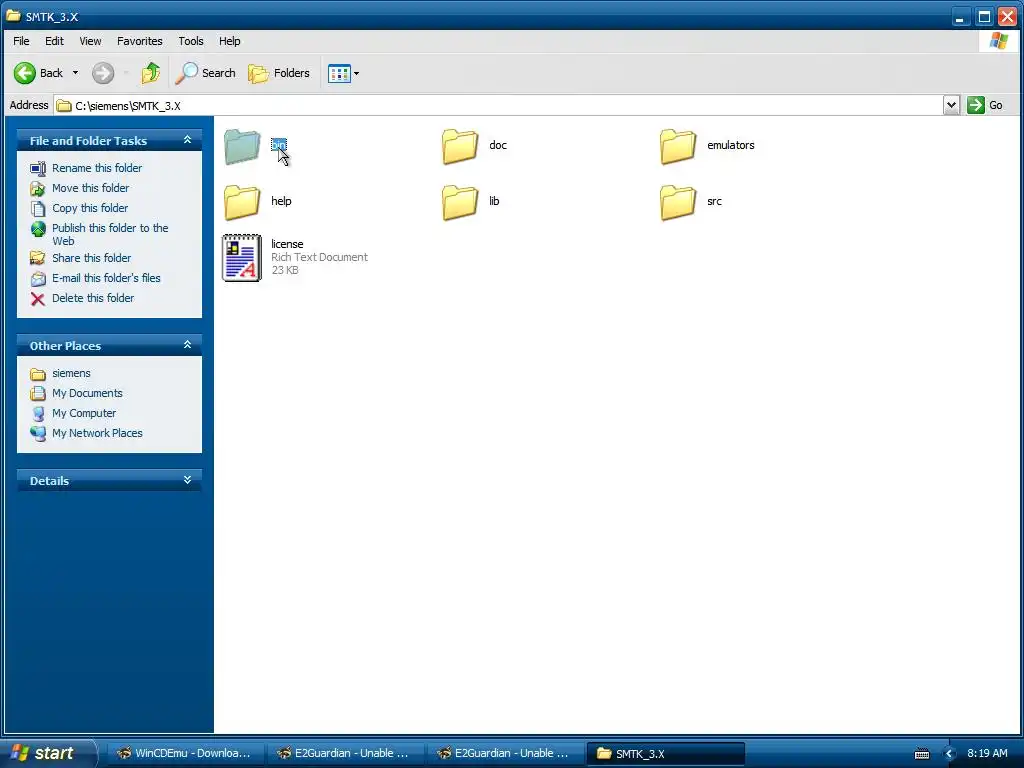The width and height of the screenshot is (1024, 768).
Task: Click Share this folder link
Action: pos(91,258)
